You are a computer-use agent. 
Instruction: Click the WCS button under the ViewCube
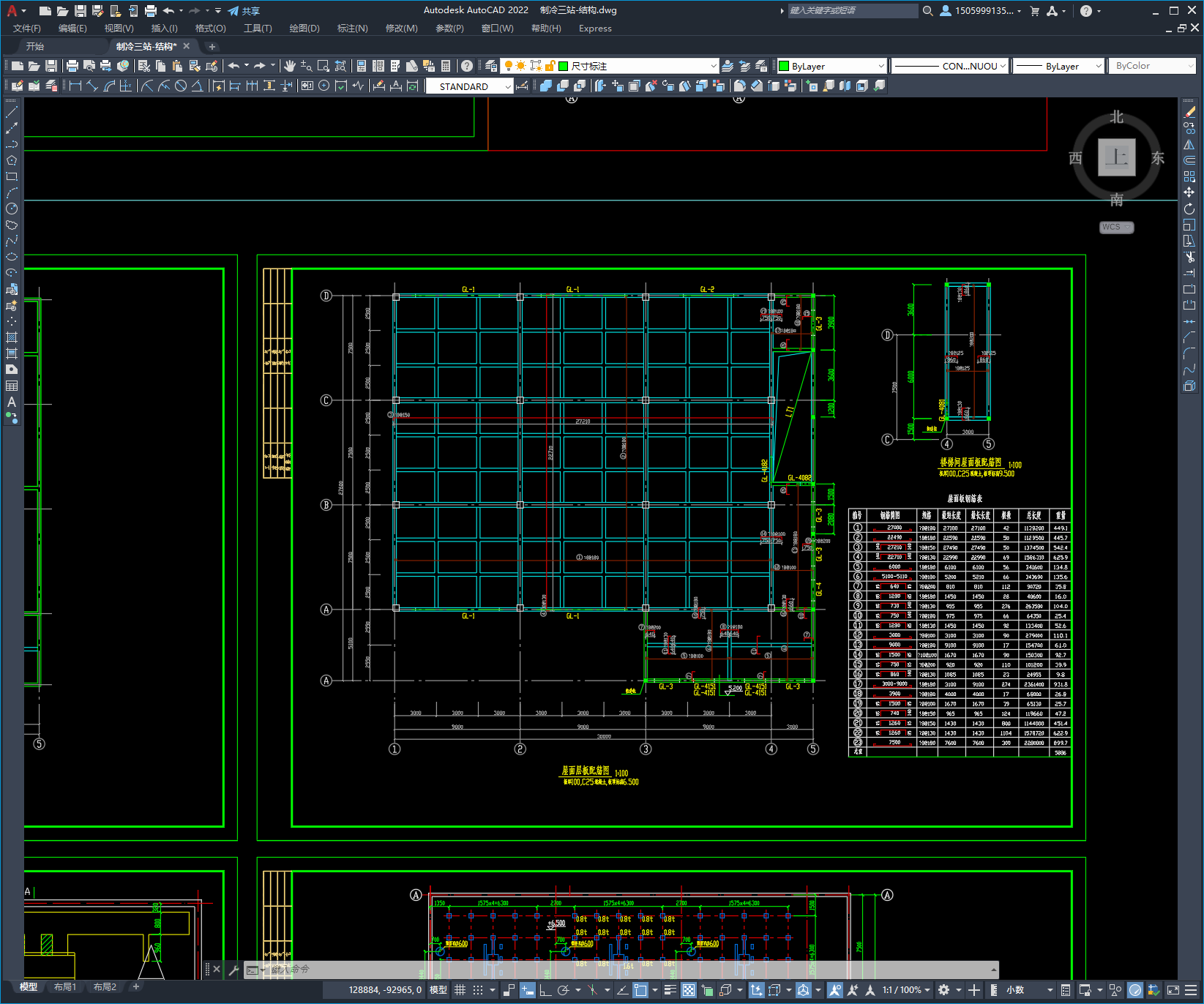1115,227
